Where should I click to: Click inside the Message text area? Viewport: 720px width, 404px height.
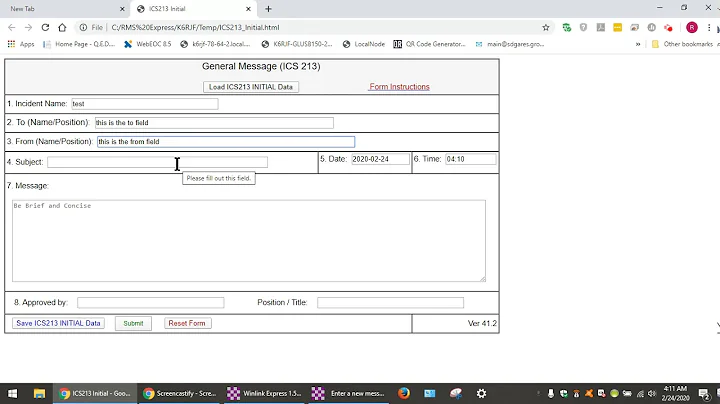248,241
